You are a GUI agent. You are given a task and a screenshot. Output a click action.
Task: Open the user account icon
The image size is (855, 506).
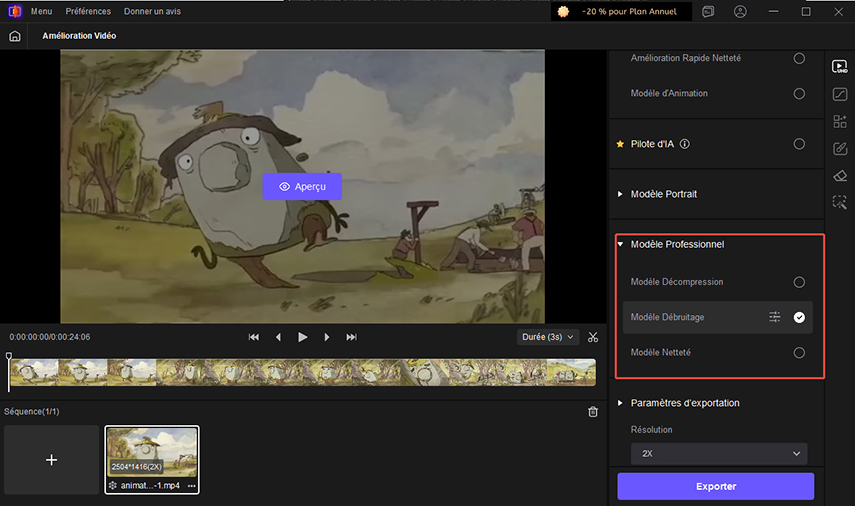click(x=740, y=12)
